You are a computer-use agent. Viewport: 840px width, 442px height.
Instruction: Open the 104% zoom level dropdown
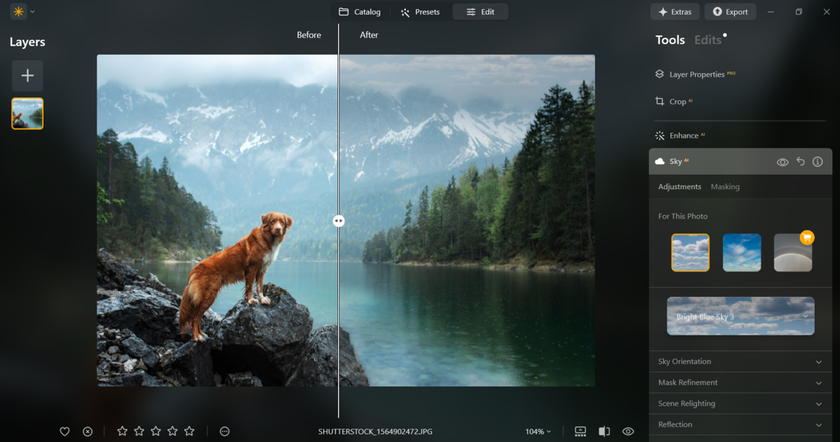[538, 431]
